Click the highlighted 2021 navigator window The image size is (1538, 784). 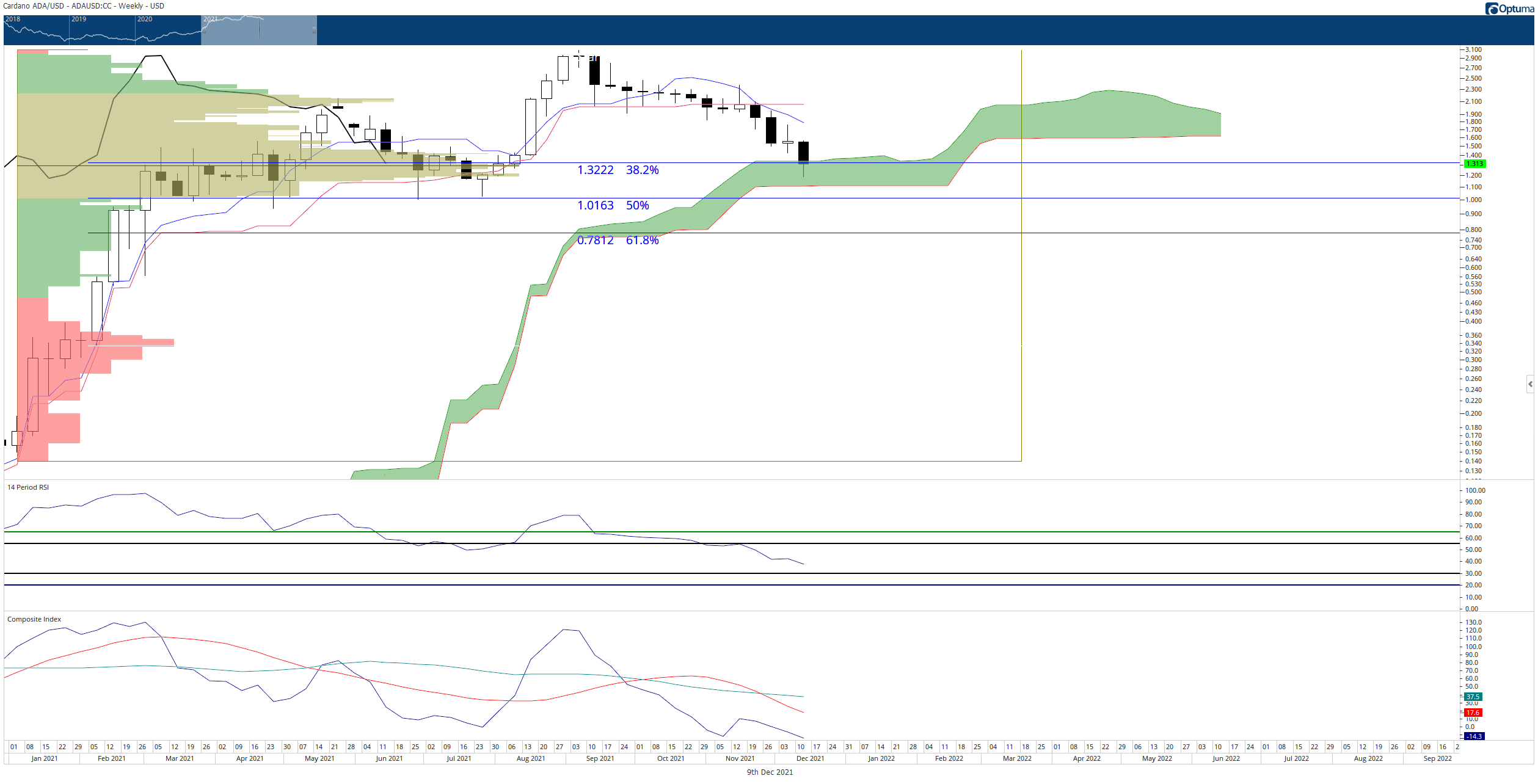pyautogui.click(x=259, y=30)
